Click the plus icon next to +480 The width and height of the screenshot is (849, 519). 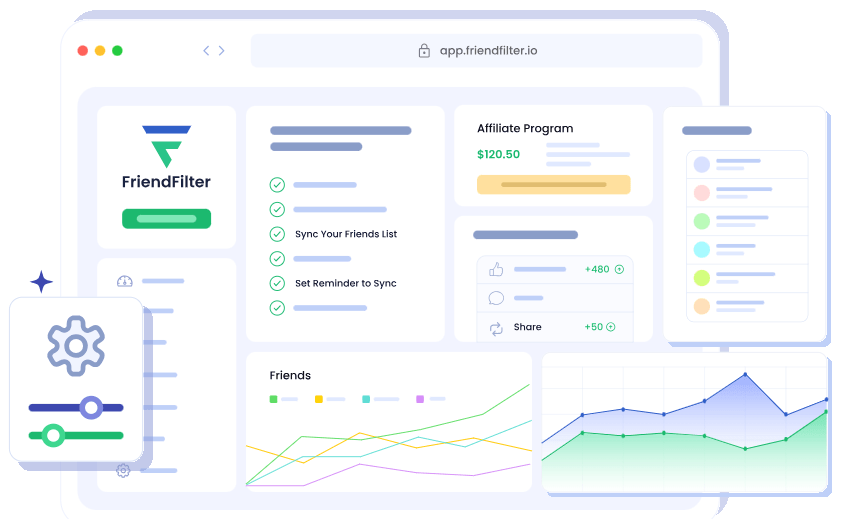point(619,269)
